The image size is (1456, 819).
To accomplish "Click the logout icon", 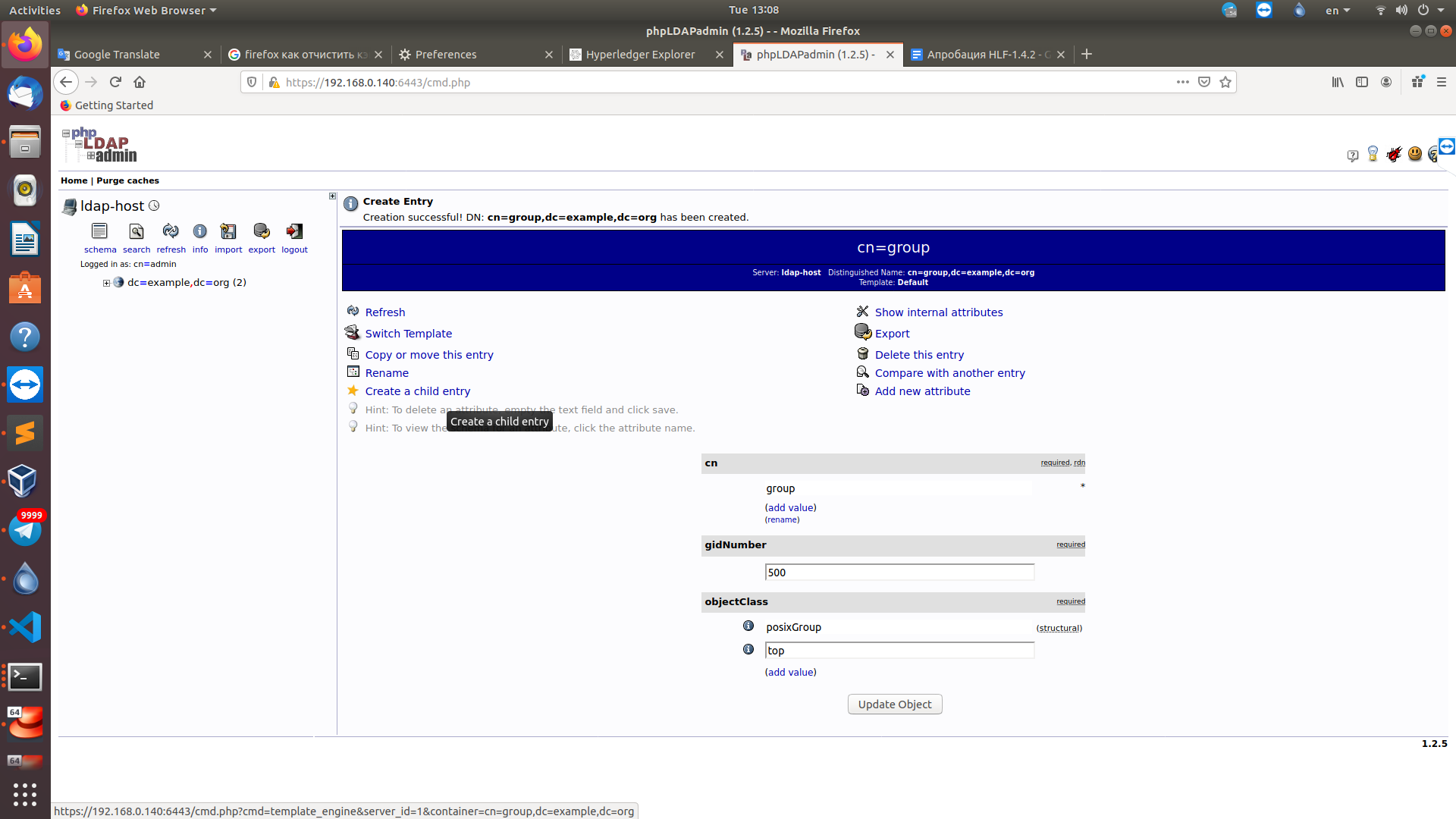I will tap(294, 231).
